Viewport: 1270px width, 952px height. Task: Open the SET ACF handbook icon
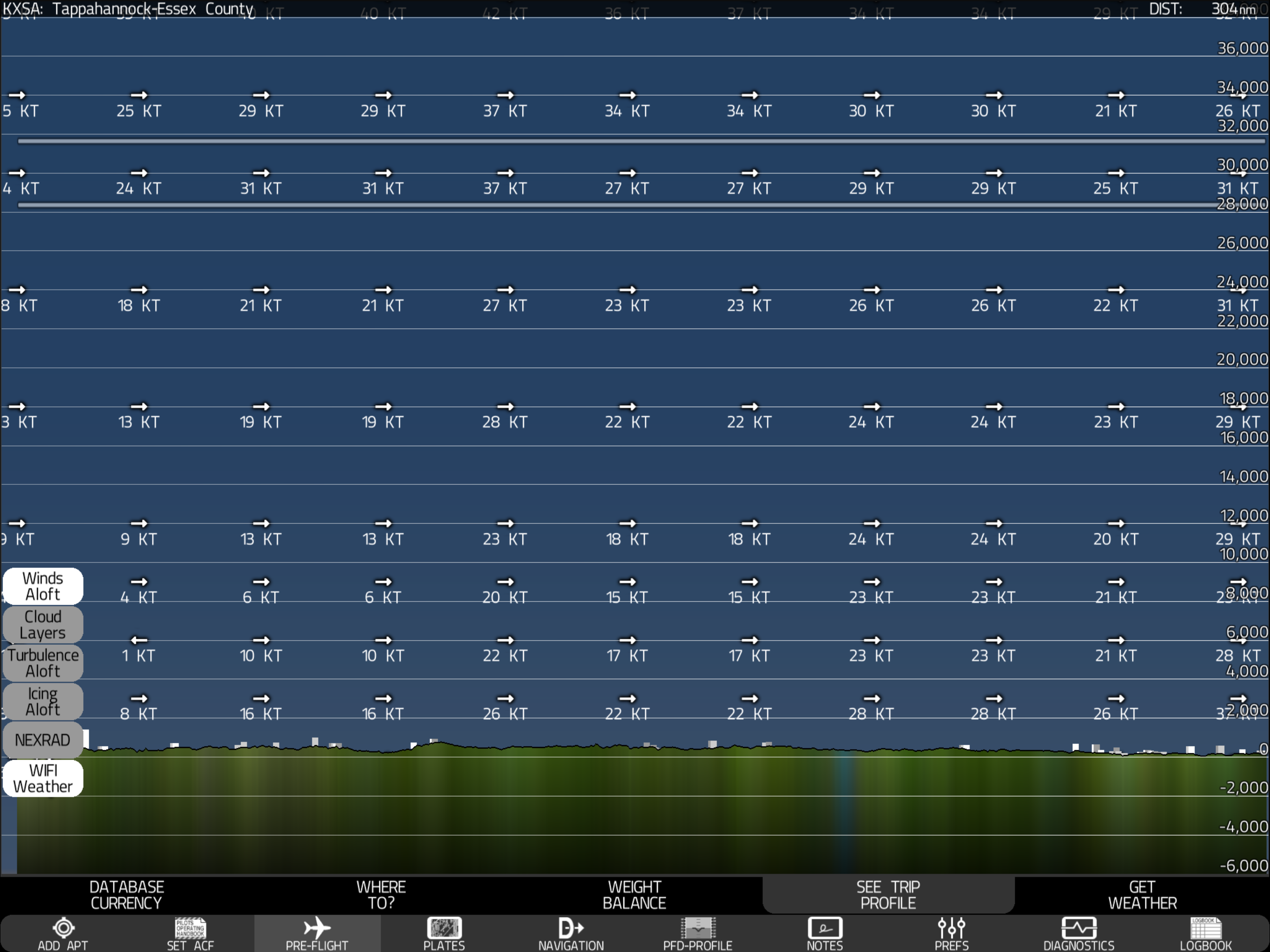click(x=190, y=928)
